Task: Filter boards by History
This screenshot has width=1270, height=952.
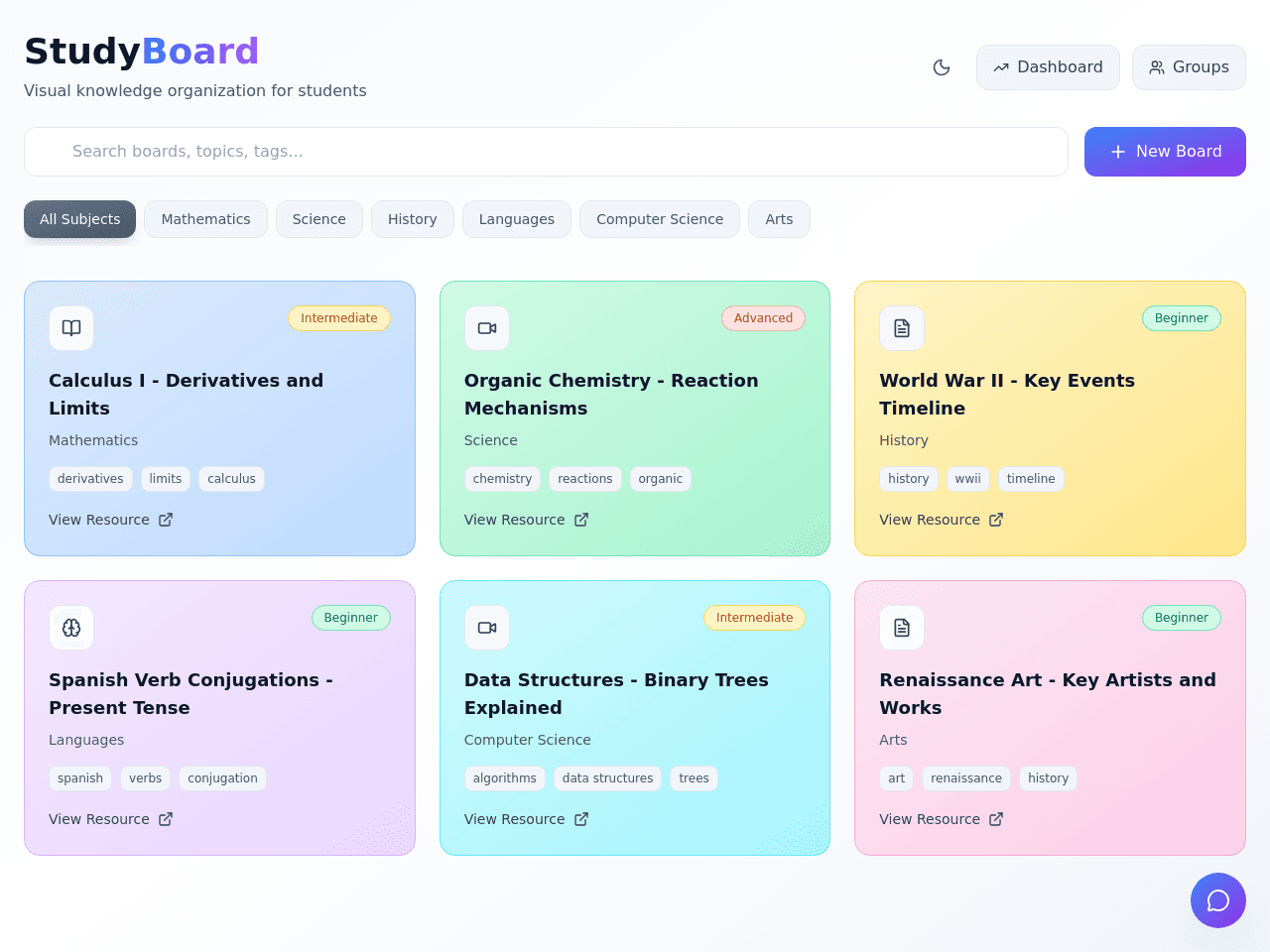Action: (x=412, y=219)
